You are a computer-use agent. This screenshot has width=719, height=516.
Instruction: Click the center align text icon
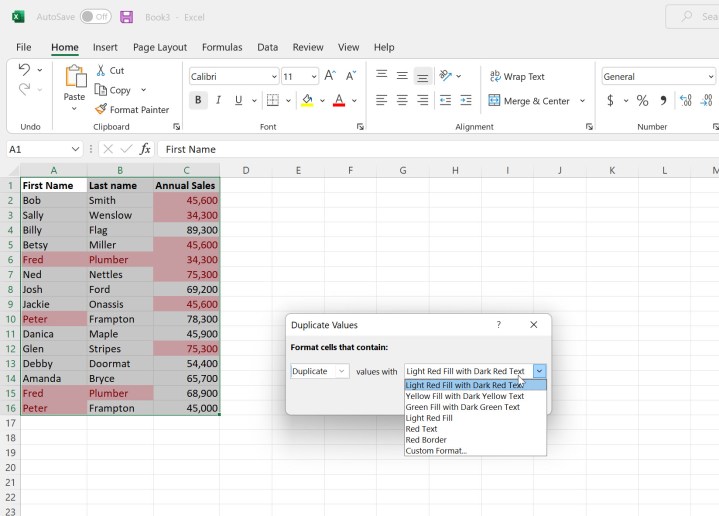click(402, 100)
